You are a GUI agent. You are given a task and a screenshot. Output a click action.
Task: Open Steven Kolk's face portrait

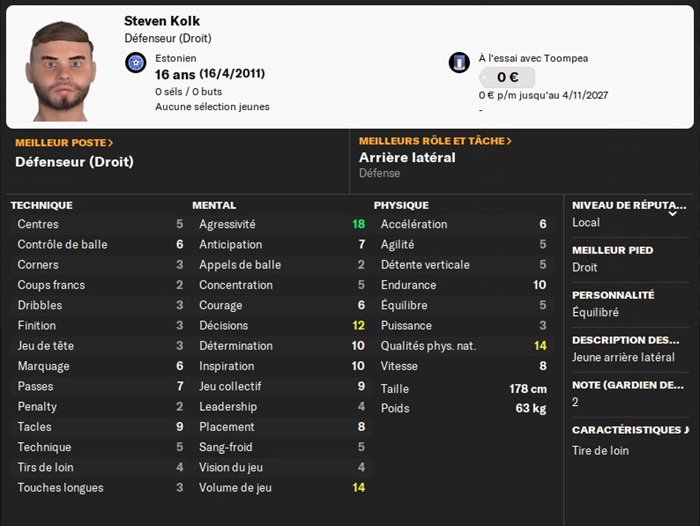(60, 68)
